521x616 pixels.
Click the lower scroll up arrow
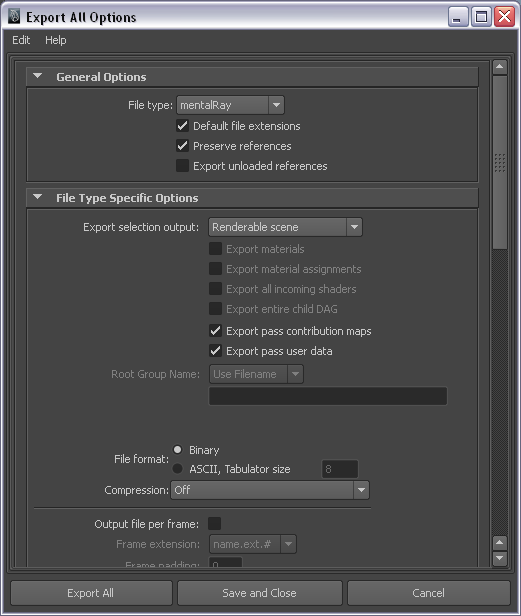click(x=500, y=543)
